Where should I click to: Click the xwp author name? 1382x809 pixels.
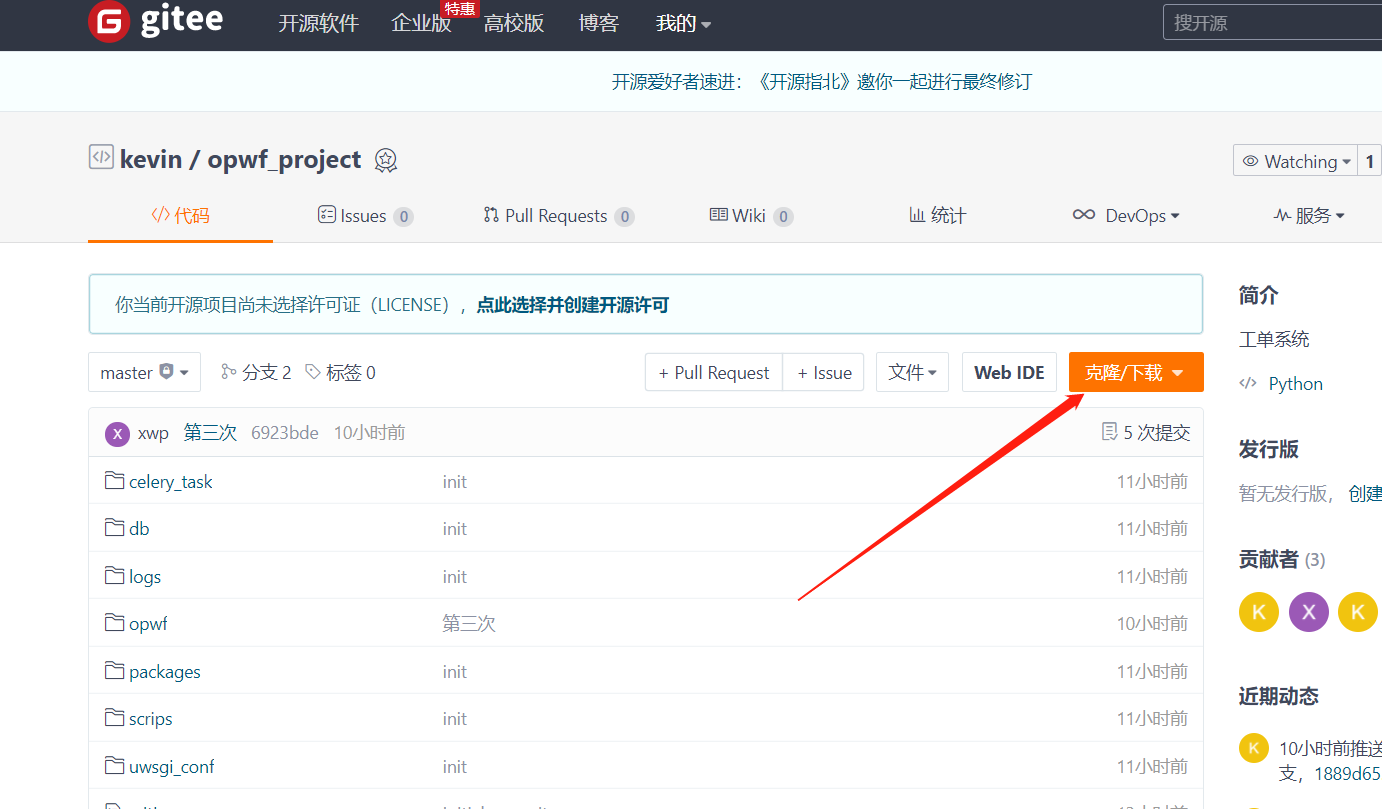point(154,432)
